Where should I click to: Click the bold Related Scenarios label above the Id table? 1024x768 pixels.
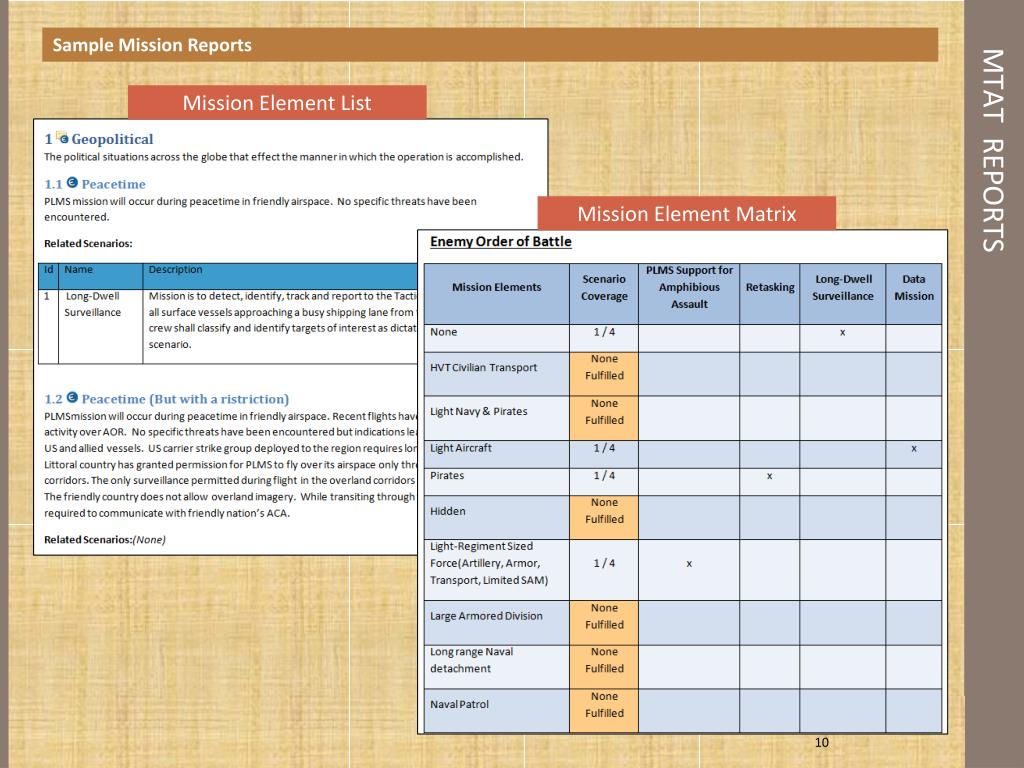click(88, 244)
